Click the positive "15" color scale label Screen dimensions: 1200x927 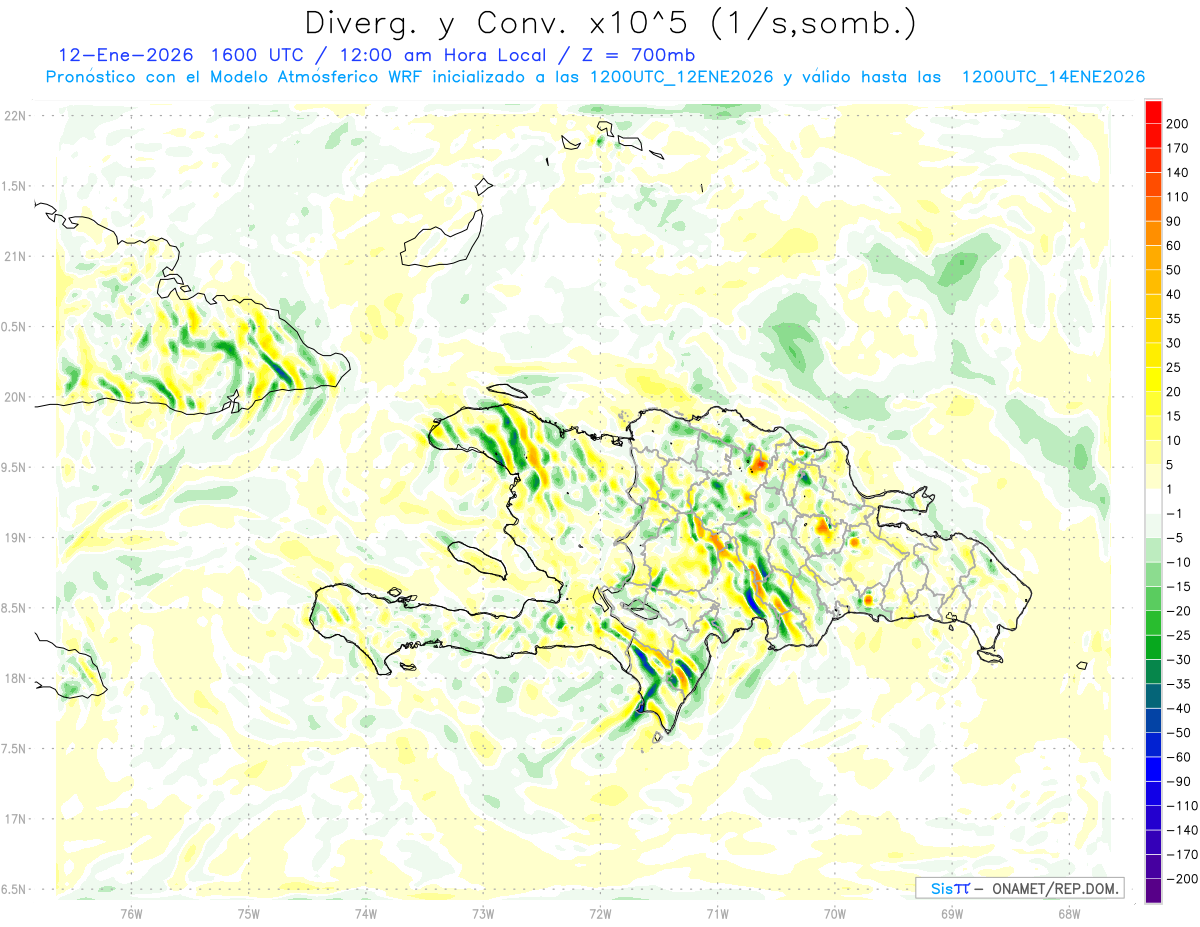[x=1174, y=416]
